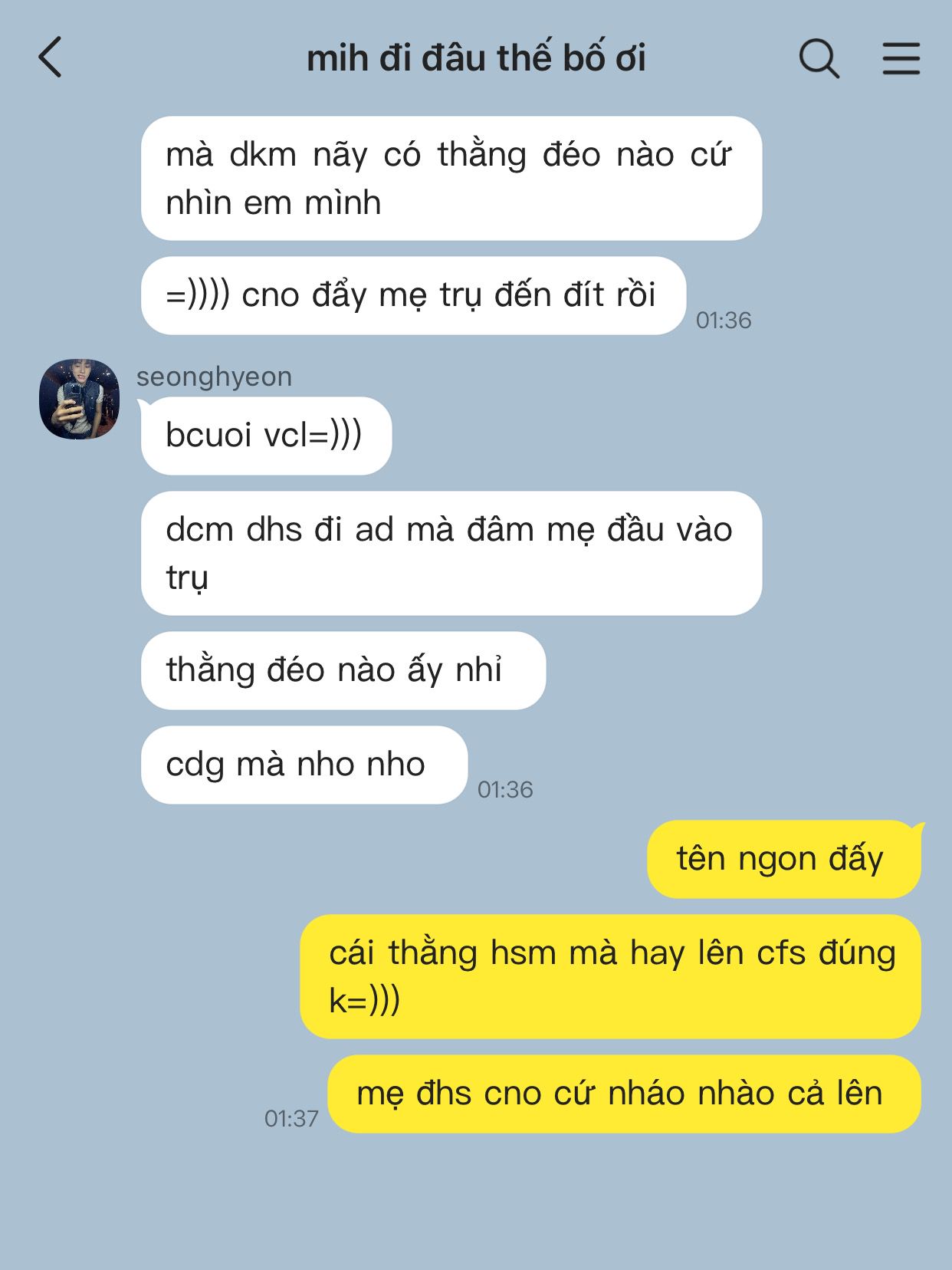Tap message 'dcm dhs đi ad mà đâm'
This screenshot has height=1270, width=952.
[451, 553]
